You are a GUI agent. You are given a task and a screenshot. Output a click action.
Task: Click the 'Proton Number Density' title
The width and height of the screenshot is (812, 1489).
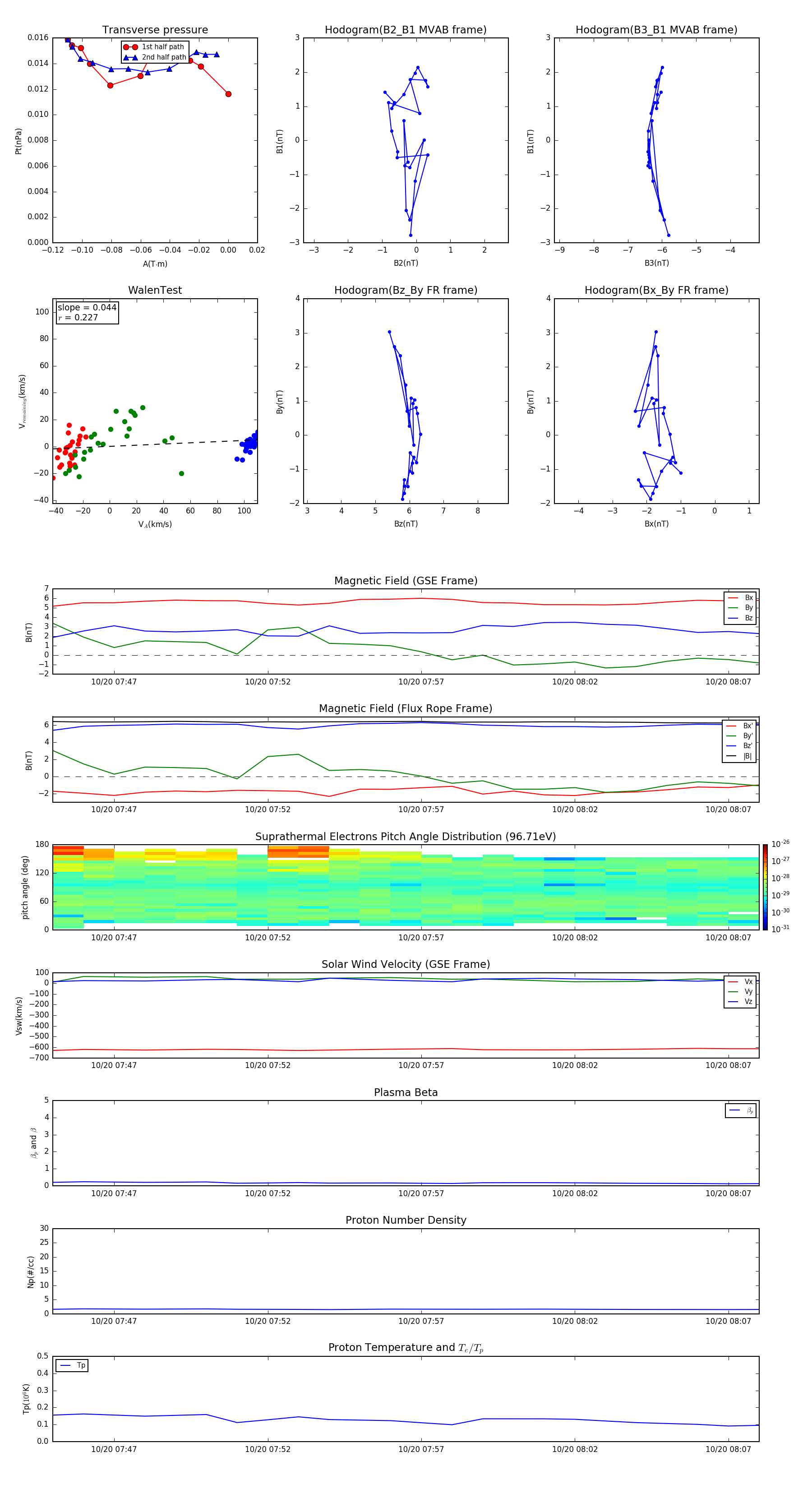(x=406, y=1220)
